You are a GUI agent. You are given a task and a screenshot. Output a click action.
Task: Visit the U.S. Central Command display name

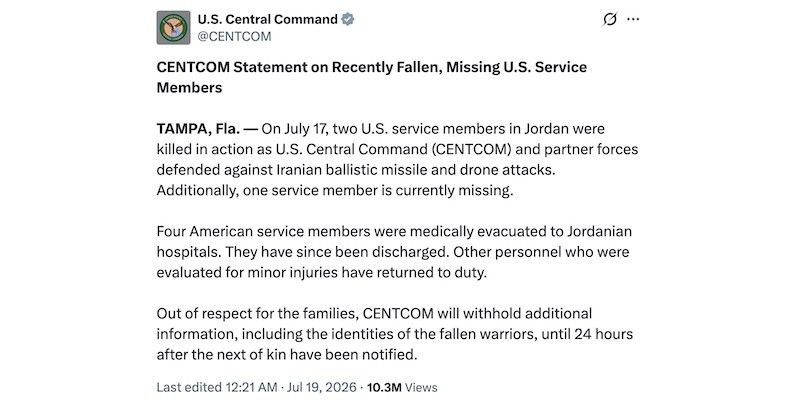click(268, 20)
